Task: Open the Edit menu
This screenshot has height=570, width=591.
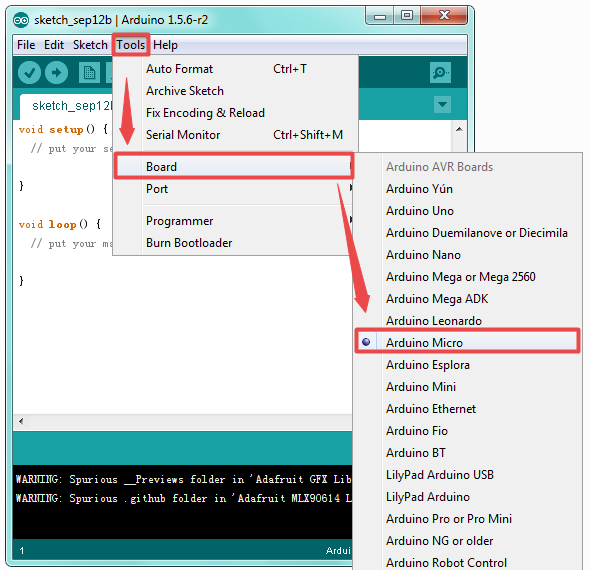Action: [54, 45]
